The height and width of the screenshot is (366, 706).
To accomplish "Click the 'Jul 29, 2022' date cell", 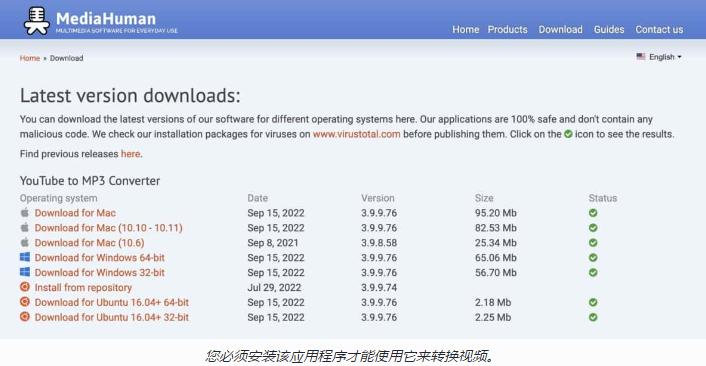I will coord(274,287).
